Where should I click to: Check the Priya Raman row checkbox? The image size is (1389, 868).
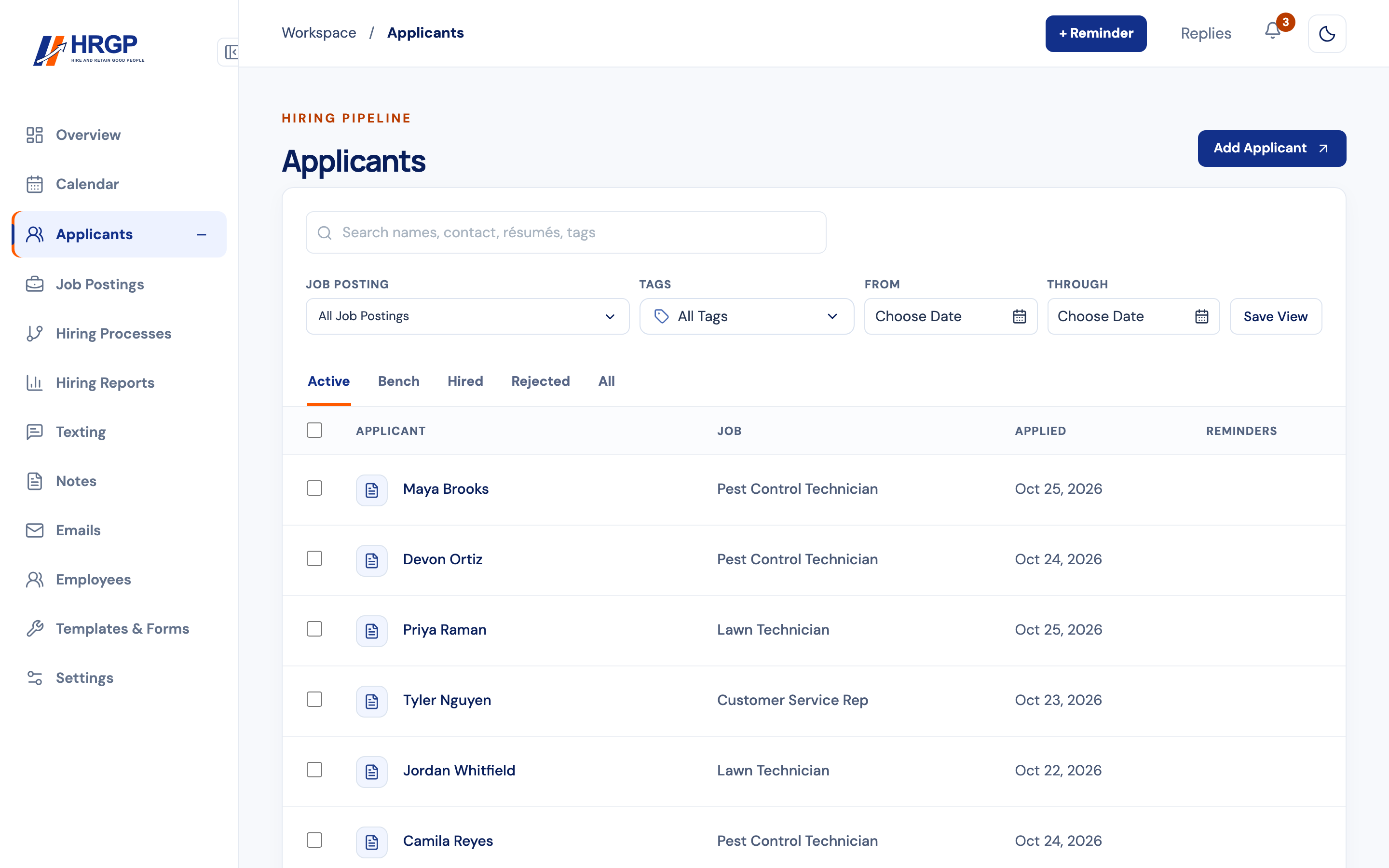pyautogui.click(x=314, y=629)
